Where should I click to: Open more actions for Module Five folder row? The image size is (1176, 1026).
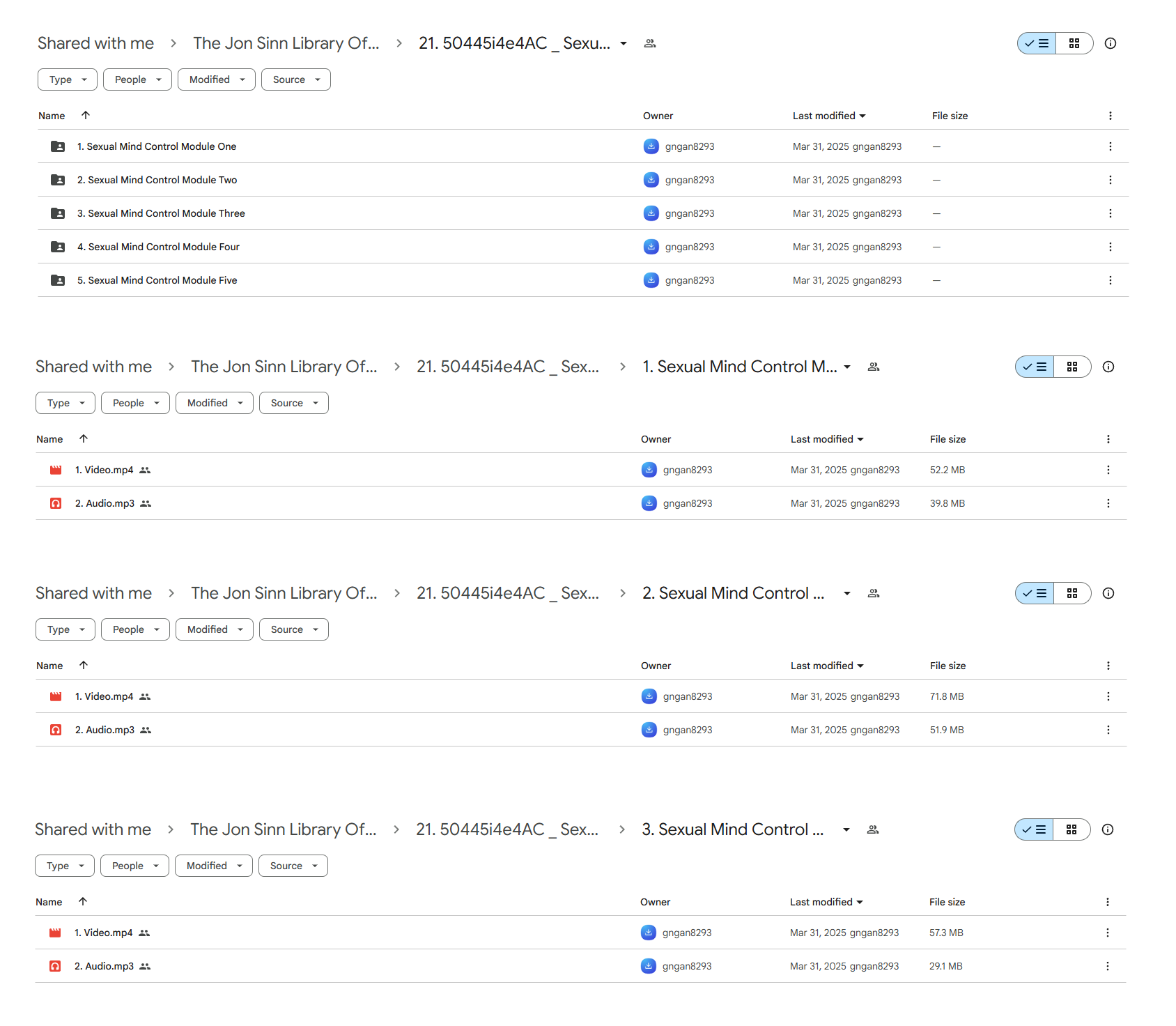[1110, 280]
